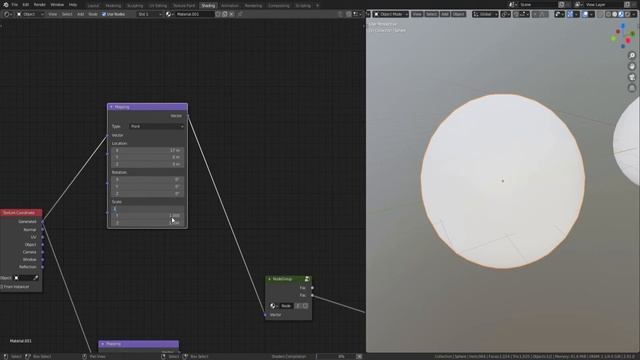Pick an object with the Texture Coordinate eyedropper
The height and width of the screenshot is (360, 640).
click(x=36, y=278)
